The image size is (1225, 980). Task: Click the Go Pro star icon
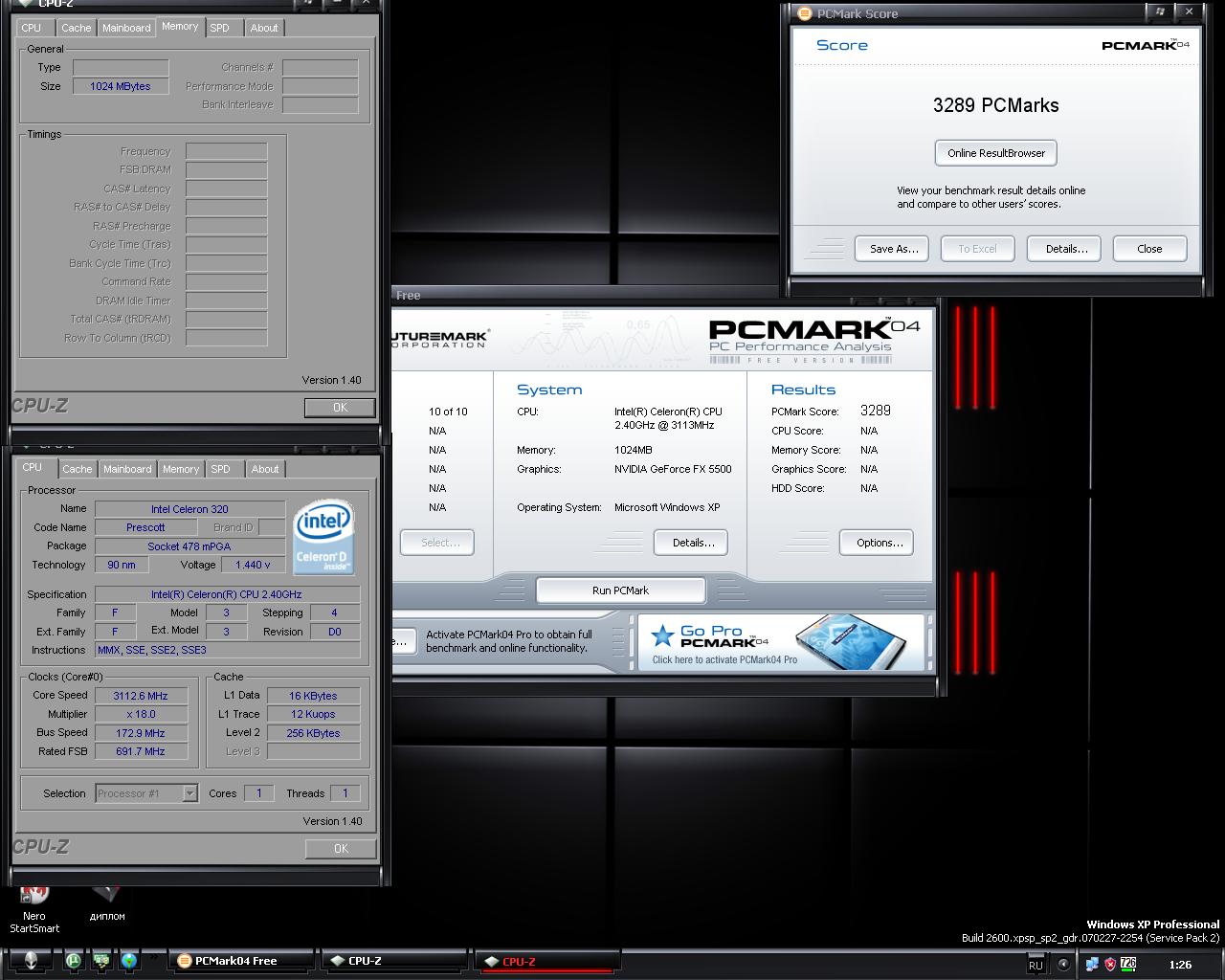[662, 635]
